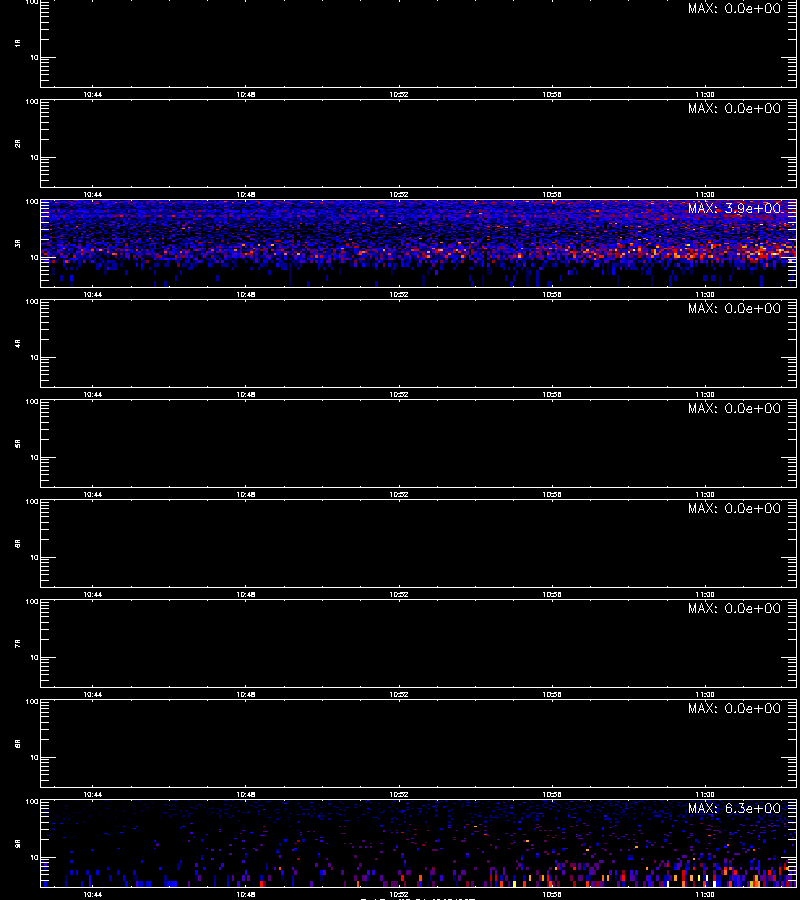Click the 9R panel axis label
800x900 pixels.
18,844
